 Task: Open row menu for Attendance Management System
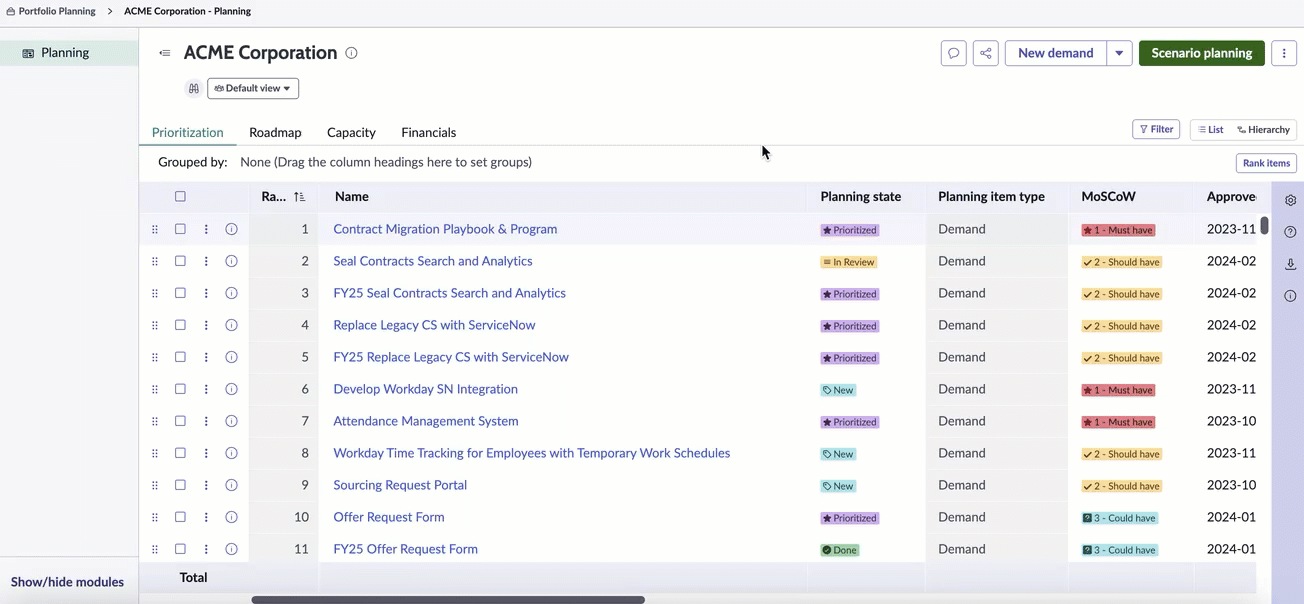(x=206, y=421)
